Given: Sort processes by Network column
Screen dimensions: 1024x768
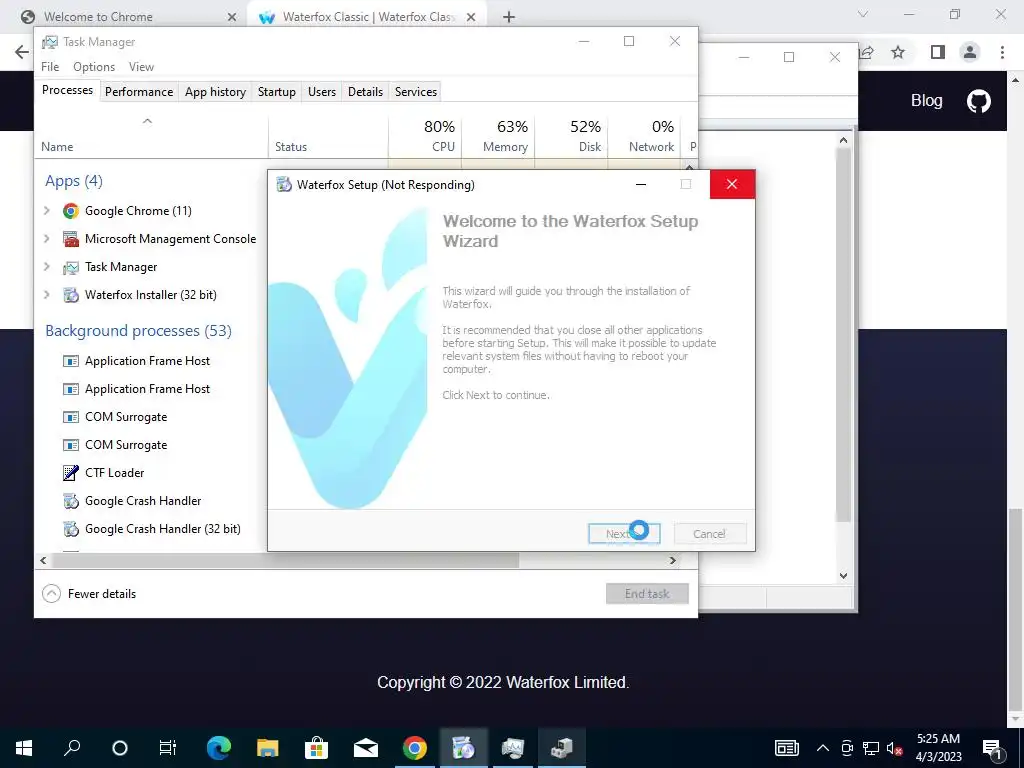Looking at the screenshot, I should click(645, 136).
